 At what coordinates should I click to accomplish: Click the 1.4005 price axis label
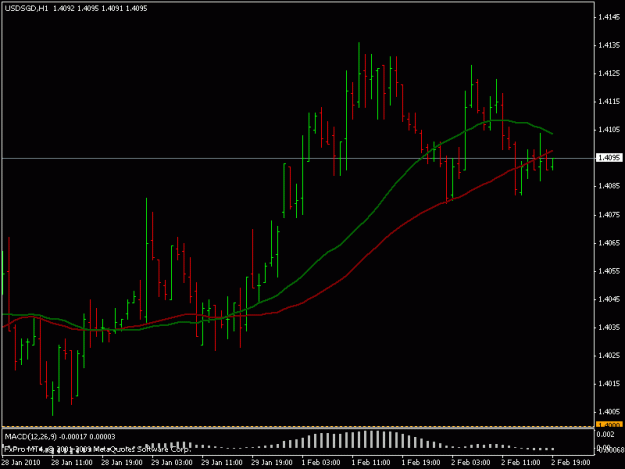[x=609, y=412]
